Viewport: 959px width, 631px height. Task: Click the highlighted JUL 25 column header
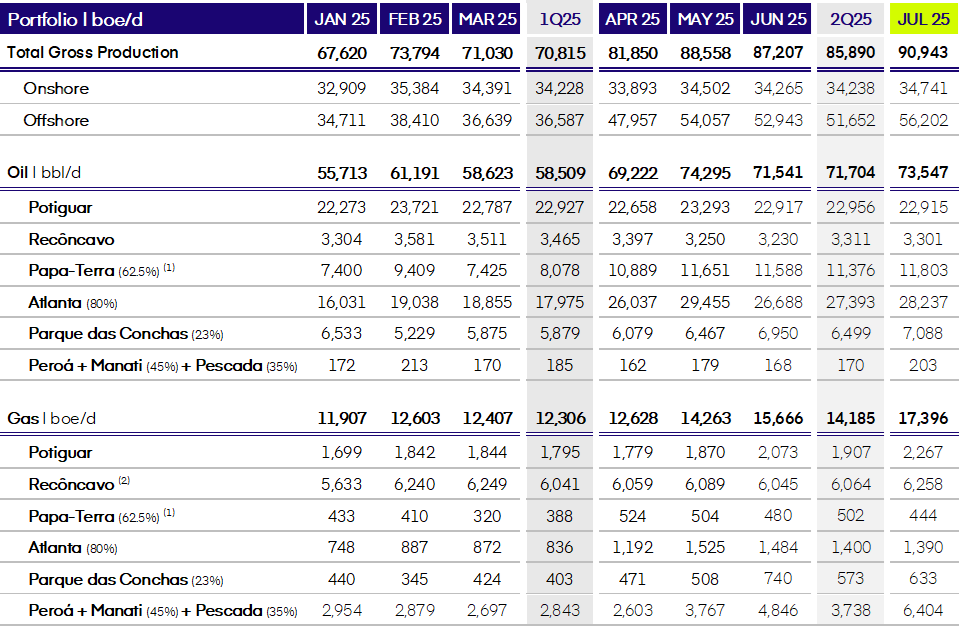[x=923, y=19]
